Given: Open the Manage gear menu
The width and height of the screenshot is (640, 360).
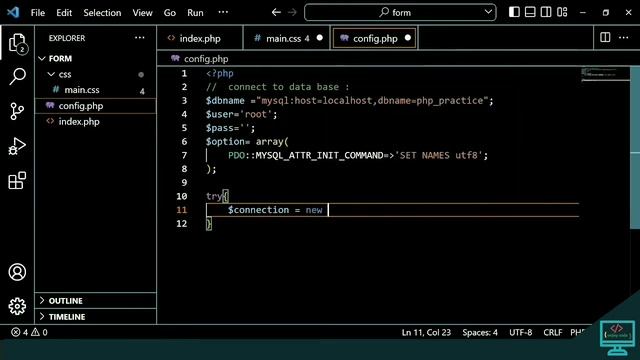Looking at the screenshot, I should [x=17, y=306].
